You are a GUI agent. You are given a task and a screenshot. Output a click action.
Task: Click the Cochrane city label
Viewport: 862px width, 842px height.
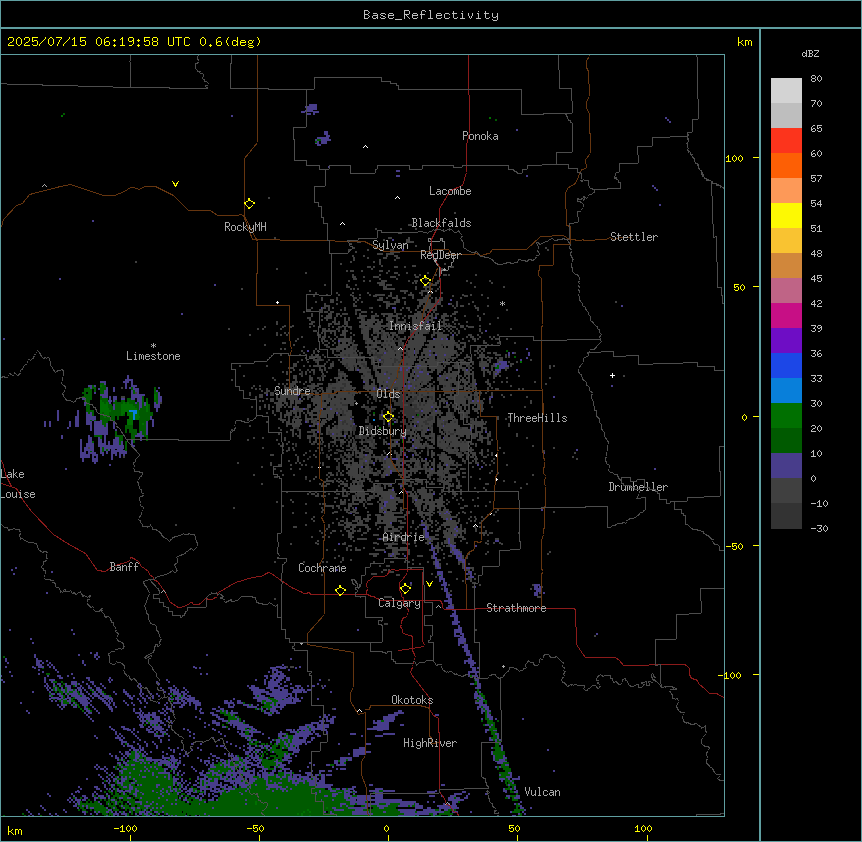322,568
